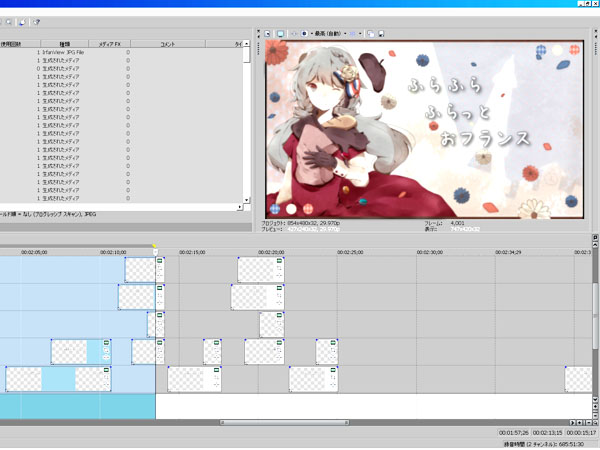Click timeline ruler at 00:02:05;00
Image resolution: width=600 pixels, height=450 pixels.
tap(34, 252)
